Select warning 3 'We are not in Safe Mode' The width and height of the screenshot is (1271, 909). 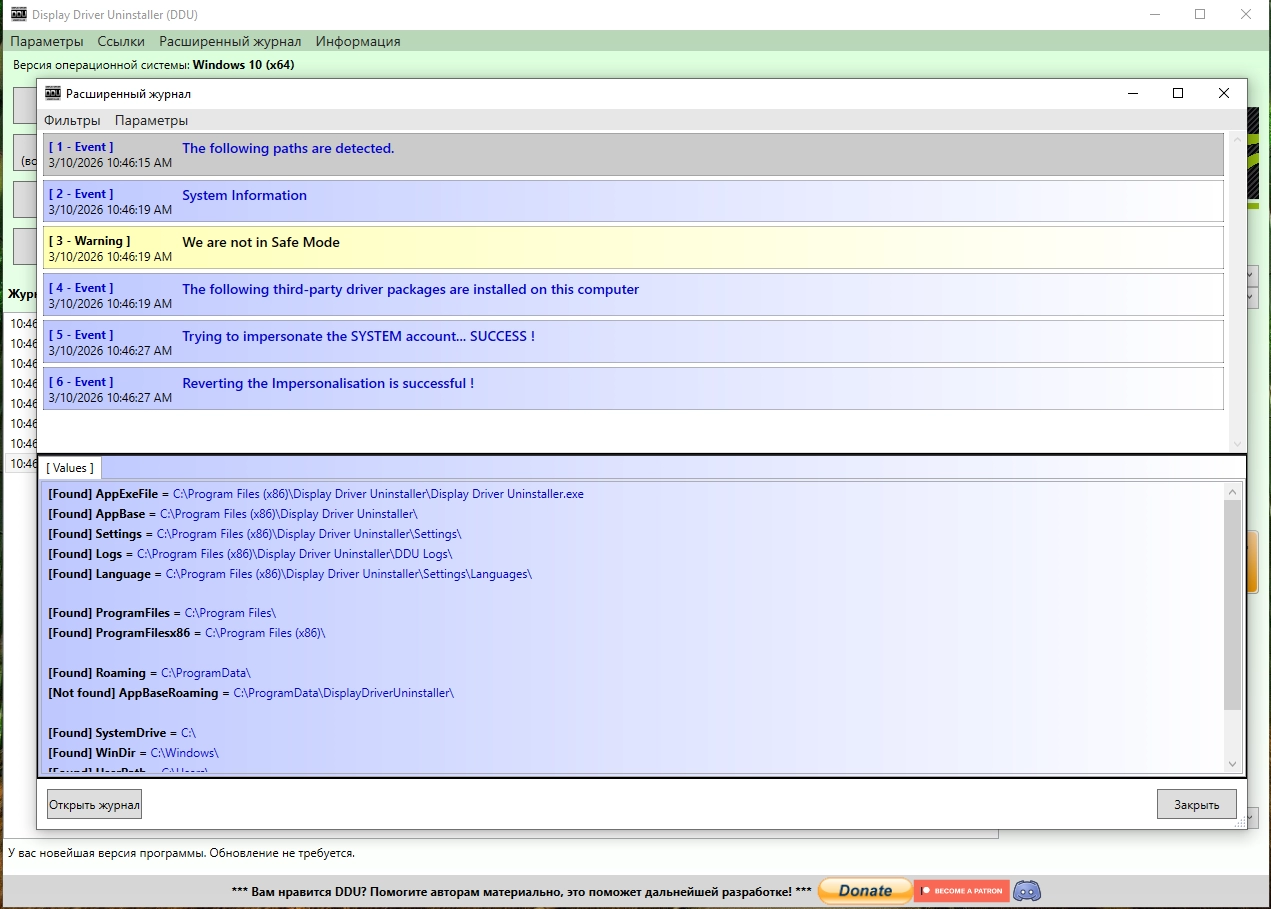633,248
